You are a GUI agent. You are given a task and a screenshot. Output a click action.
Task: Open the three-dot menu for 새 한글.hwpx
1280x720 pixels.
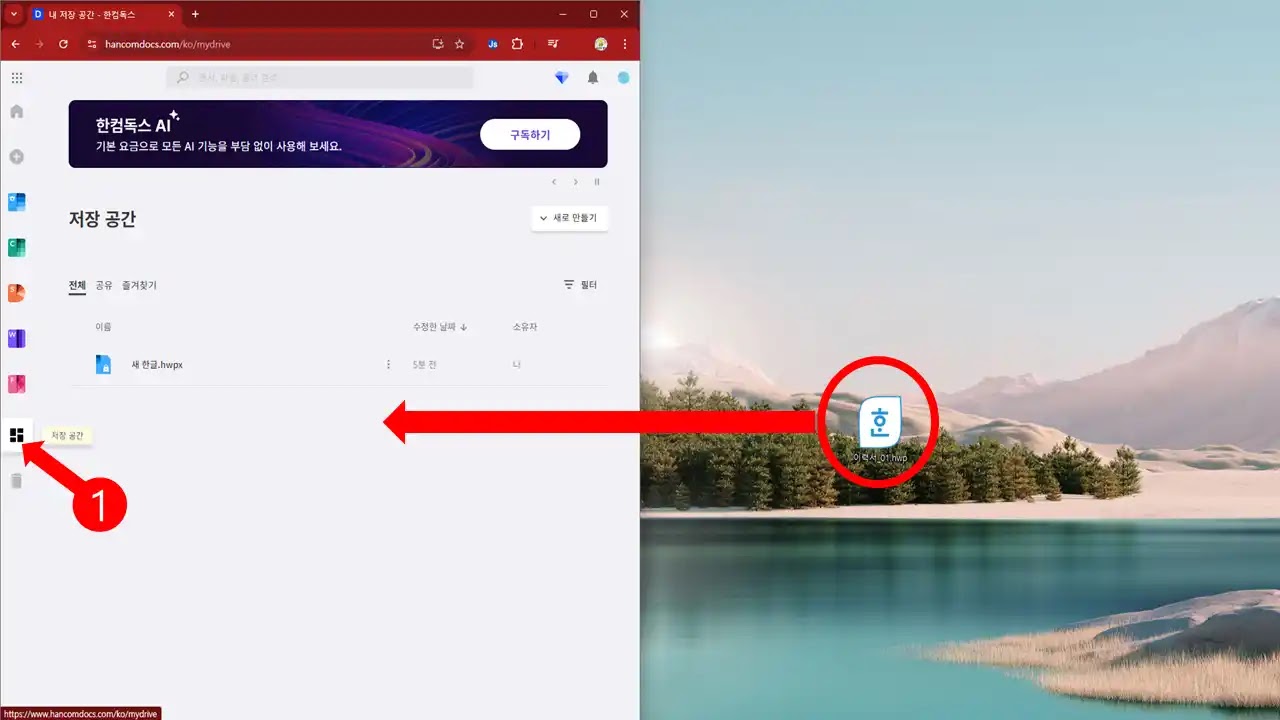(388, 364)
